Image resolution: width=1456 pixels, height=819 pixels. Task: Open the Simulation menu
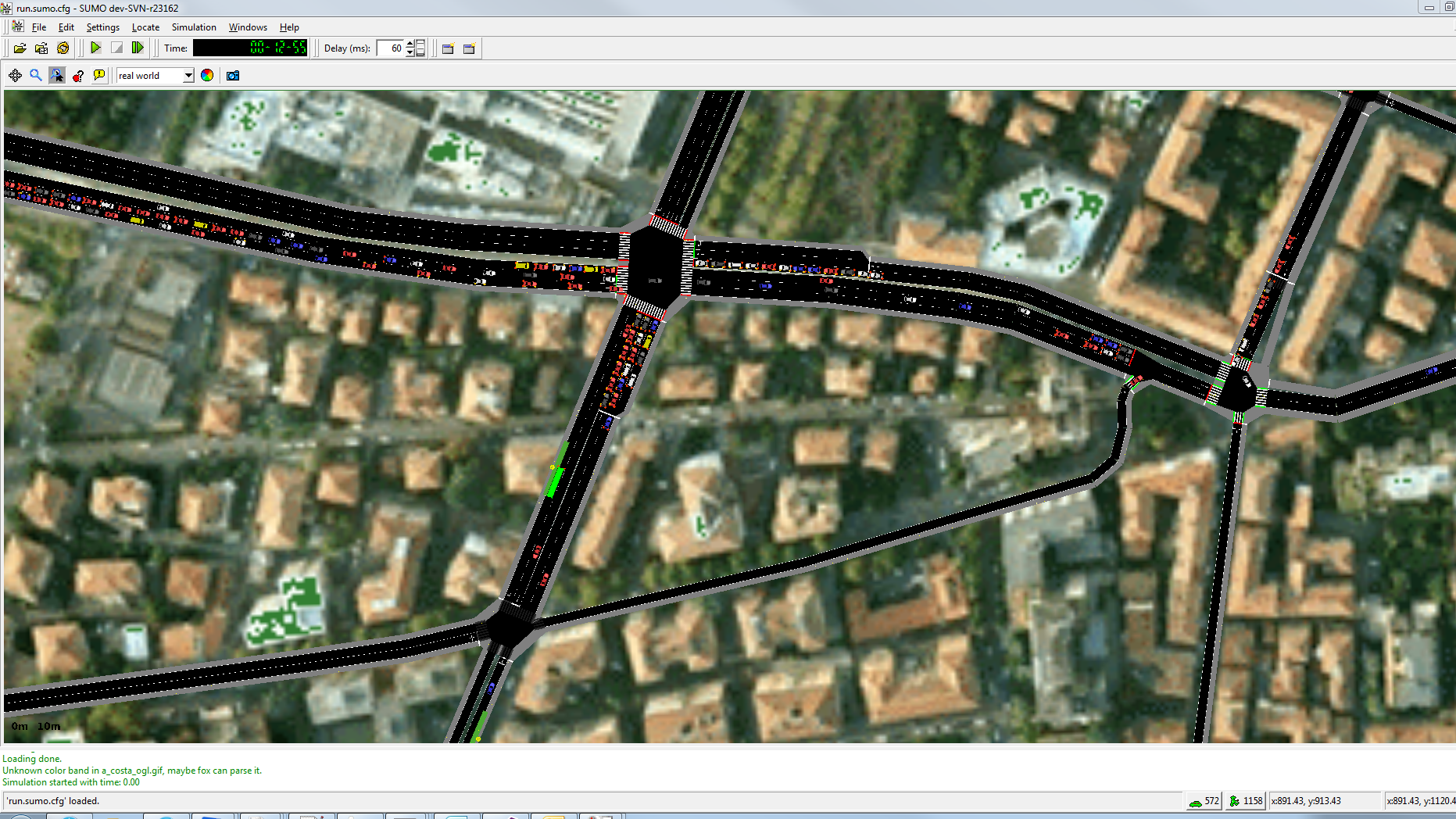click(x=194, y=27)
